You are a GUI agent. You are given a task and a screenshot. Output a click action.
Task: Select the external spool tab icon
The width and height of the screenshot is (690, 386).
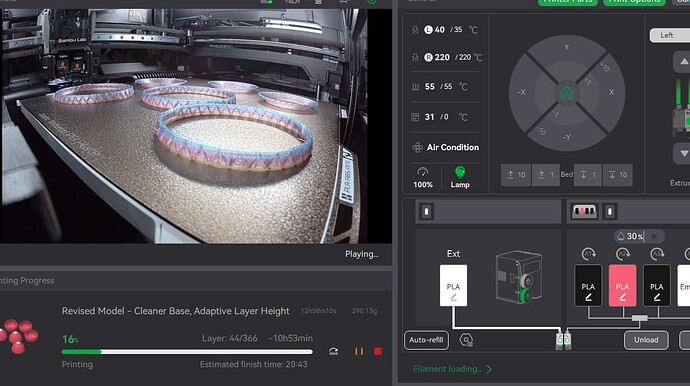pyautogui.click(x=426, y=212)
